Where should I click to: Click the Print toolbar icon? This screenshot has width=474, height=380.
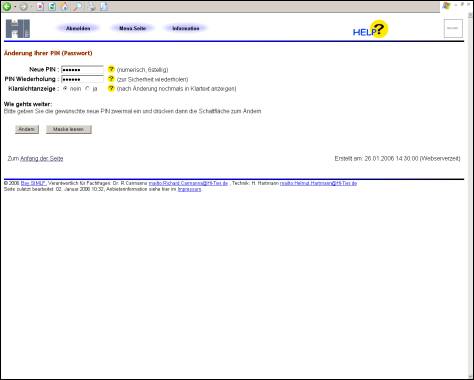click(x=92, y=6)
